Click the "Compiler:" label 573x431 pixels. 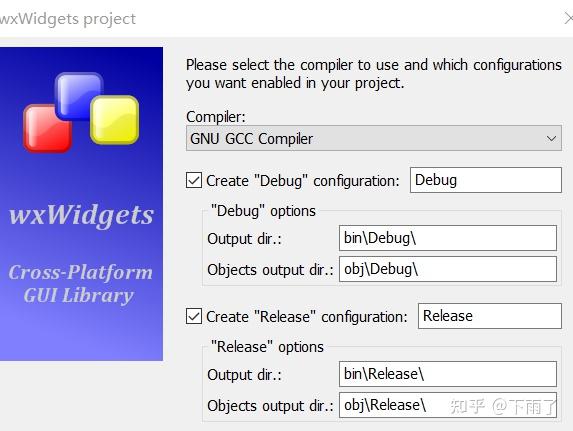[216, 117]
